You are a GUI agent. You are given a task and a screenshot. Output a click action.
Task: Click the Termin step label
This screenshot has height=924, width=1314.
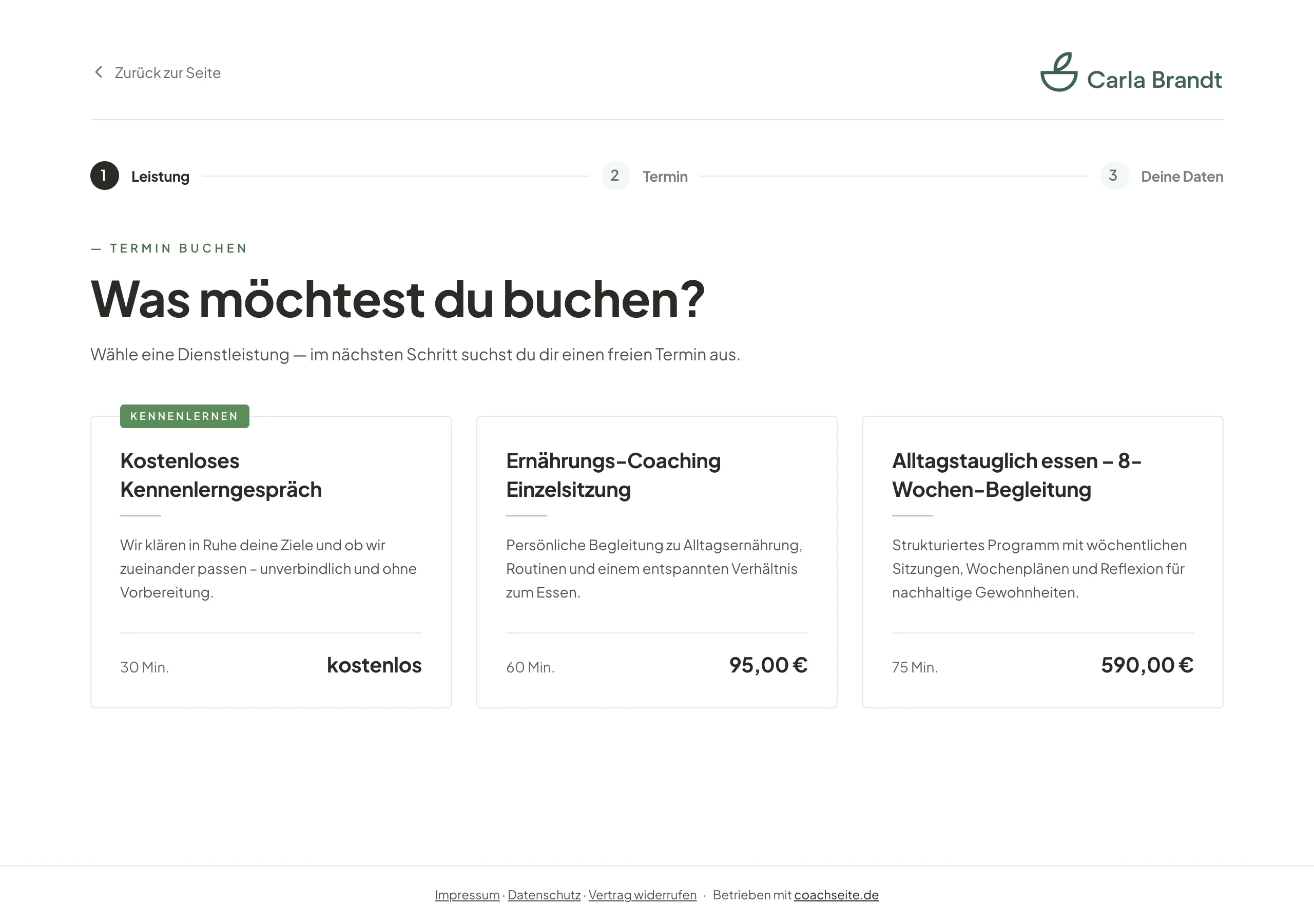(665, 176)
